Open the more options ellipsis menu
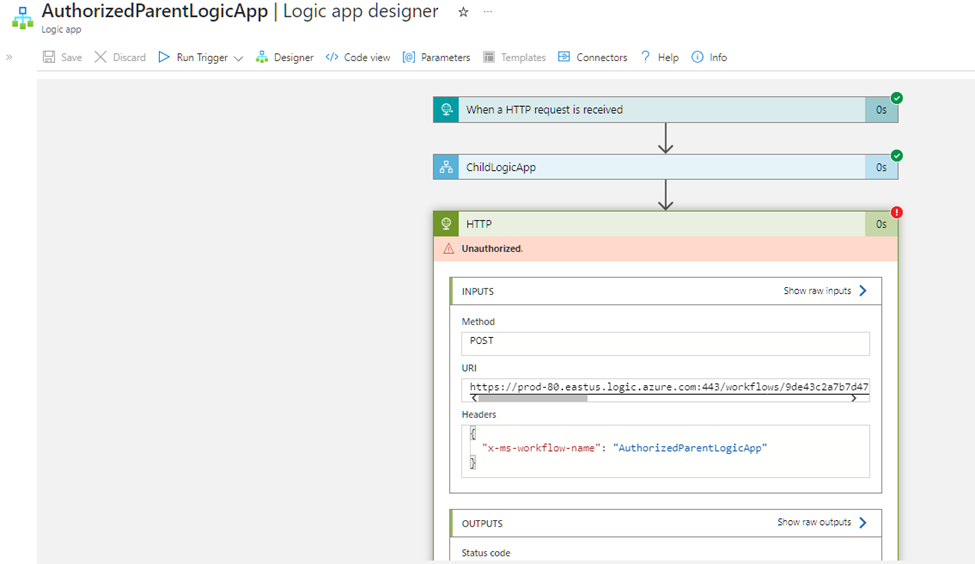Viewport: 975px width, 564px height. coord(488,12)
